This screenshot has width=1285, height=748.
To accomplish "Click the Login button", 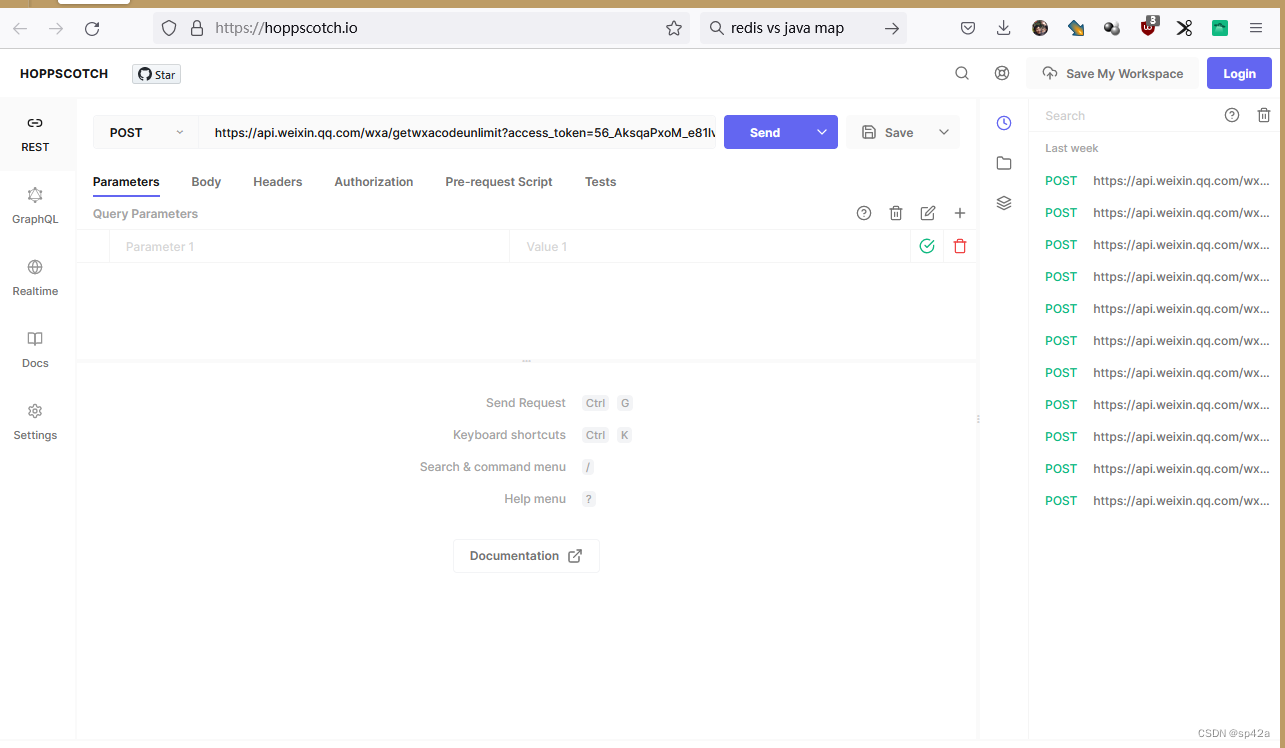I will 1239,73.
